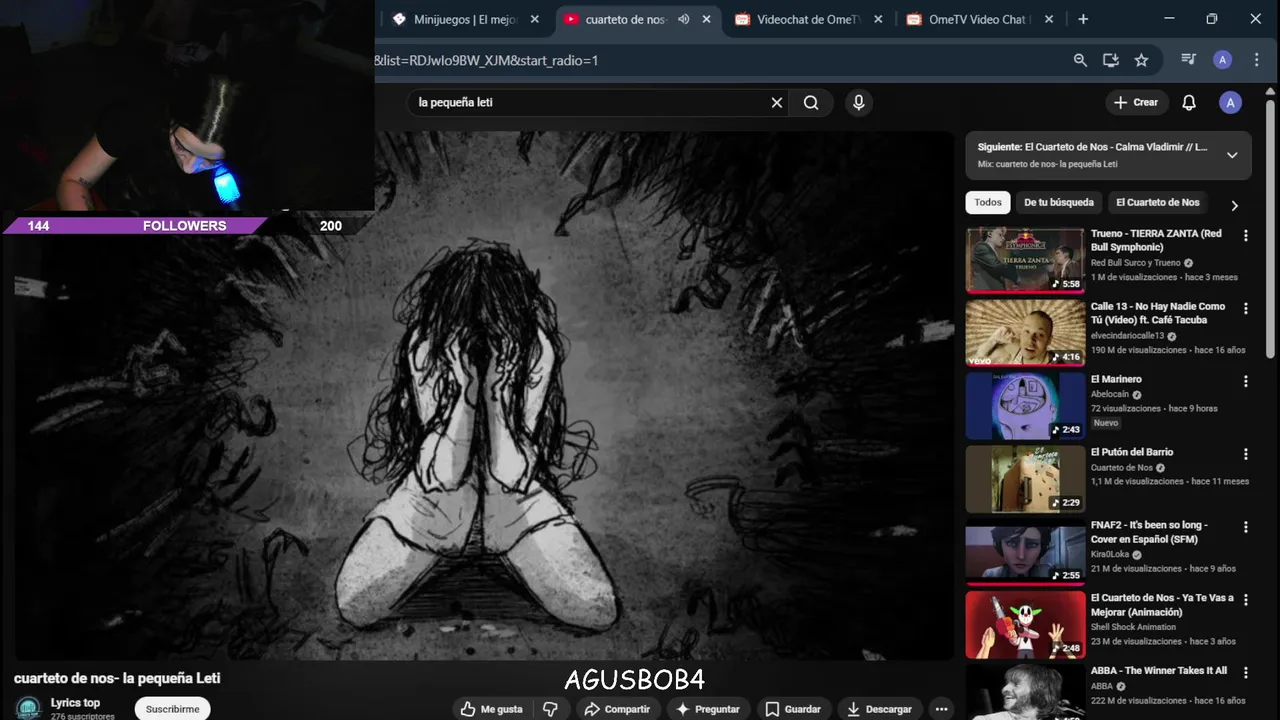The width and height of the screenshot is (1280, 720).
Task: Show more filter chips with right arrow
Action: click(1234, 205)
